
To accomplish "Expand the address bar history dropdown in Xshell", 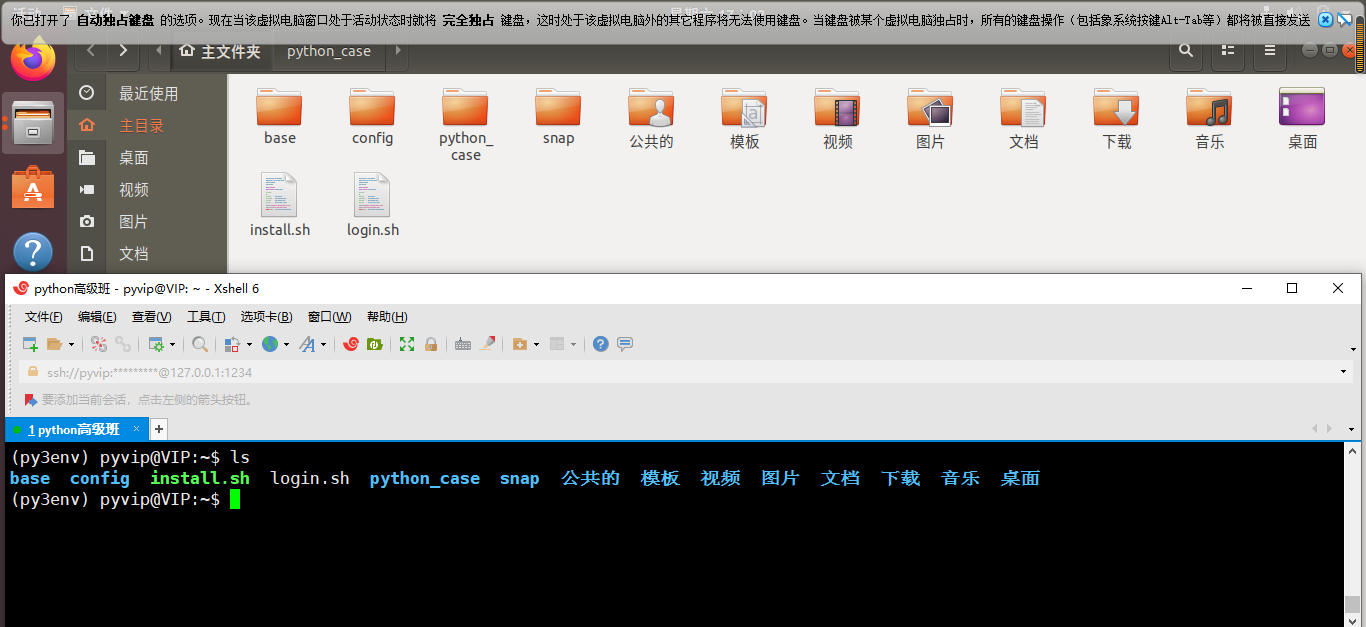I will pos(1343,372).
